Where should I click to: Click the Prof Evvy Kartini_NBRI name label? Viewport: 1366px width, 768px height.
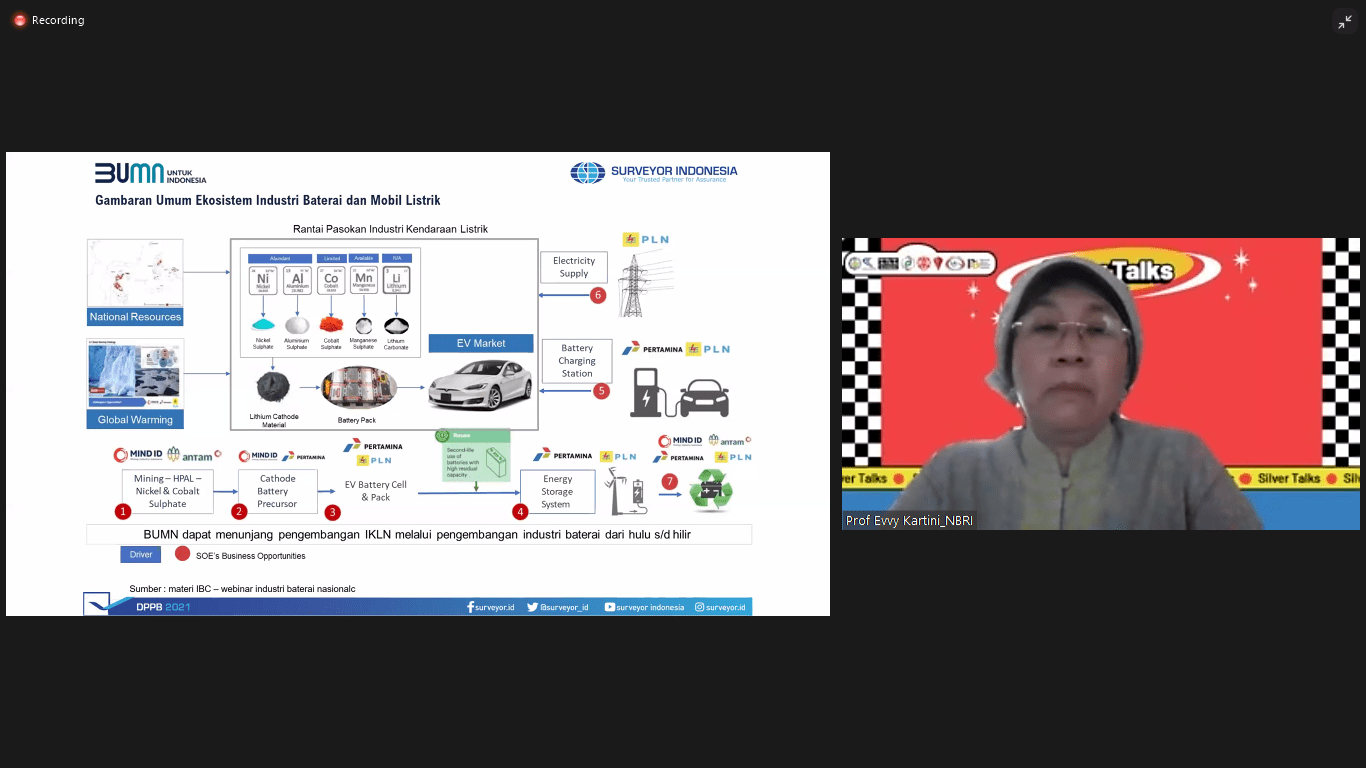[909, 521]
